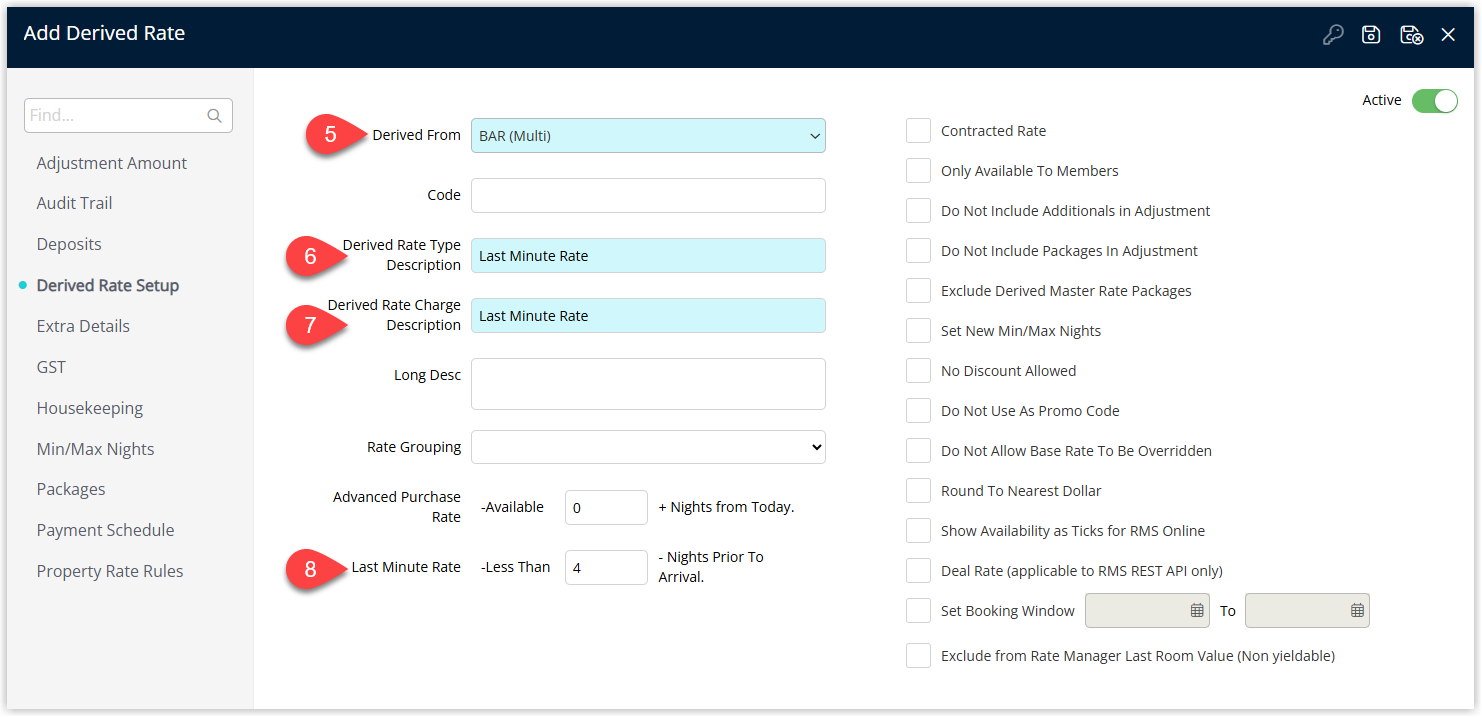Select Deposits in the sidebar

(x=69, y=244)
